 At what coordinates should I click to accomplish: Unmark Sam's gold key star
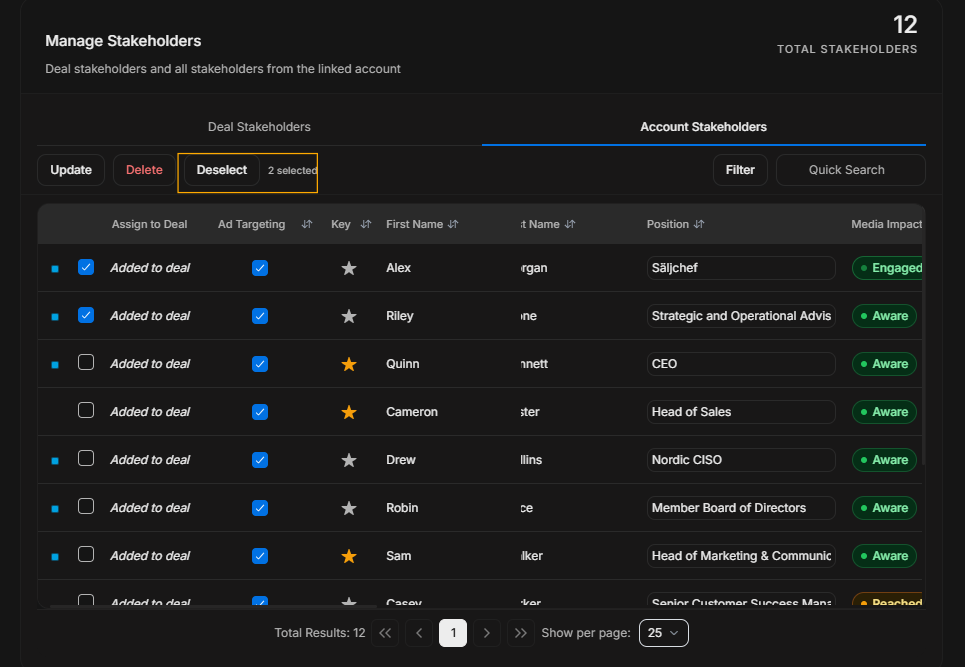click(349, 556)
